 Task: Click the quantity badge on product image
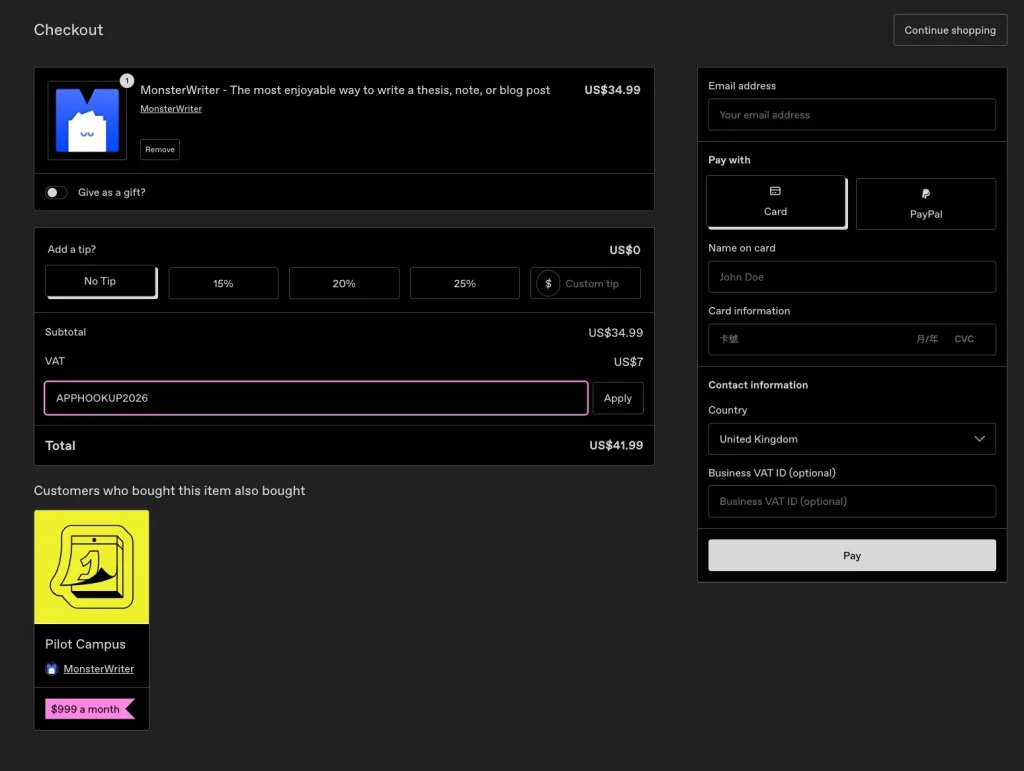pyautogui.click(x=127, y=80)
